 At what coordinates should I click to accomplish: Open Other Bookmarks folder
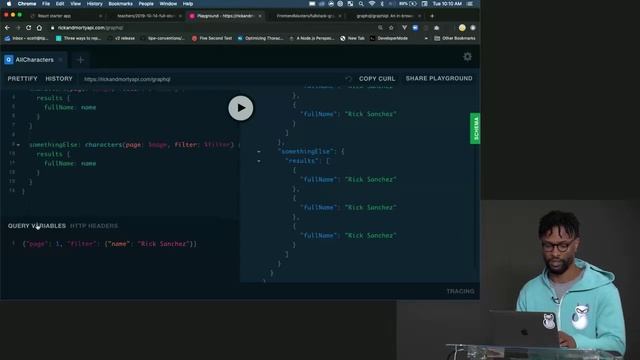pyautogui.click(x=455, y=38)
